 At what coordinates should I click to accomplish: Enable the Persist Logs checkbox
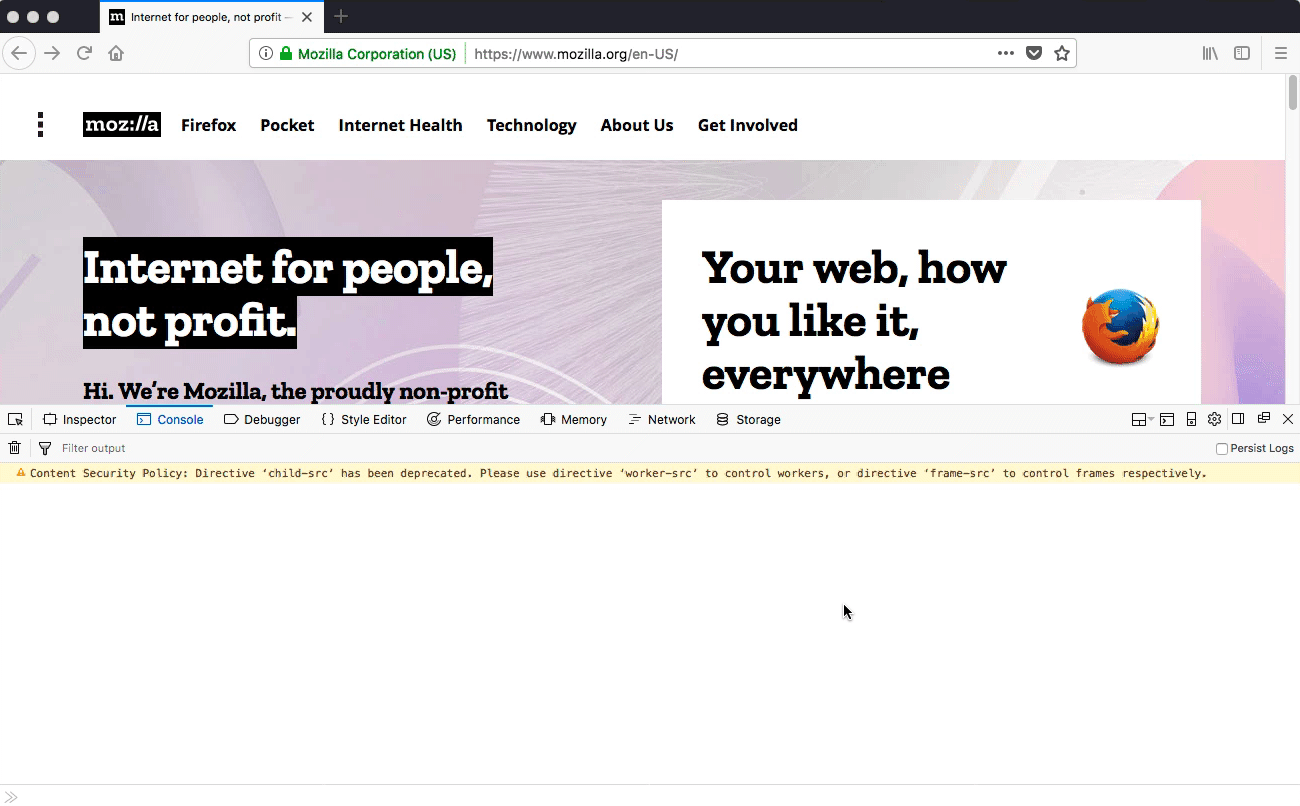click(x=1222, y=449)
